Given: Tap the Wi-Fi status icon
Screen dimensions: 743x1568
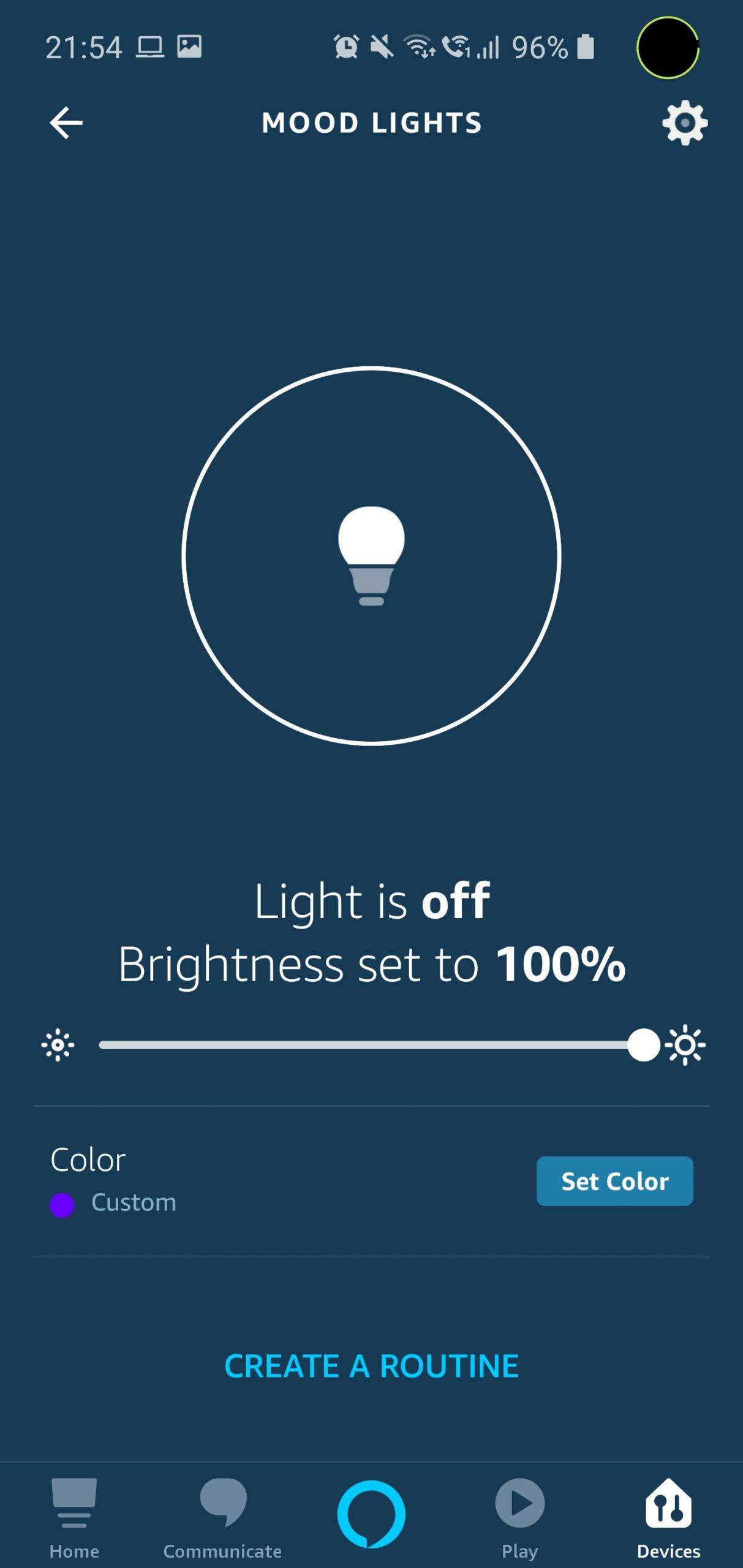Looking at the screenshot, I should coord(419,47).
